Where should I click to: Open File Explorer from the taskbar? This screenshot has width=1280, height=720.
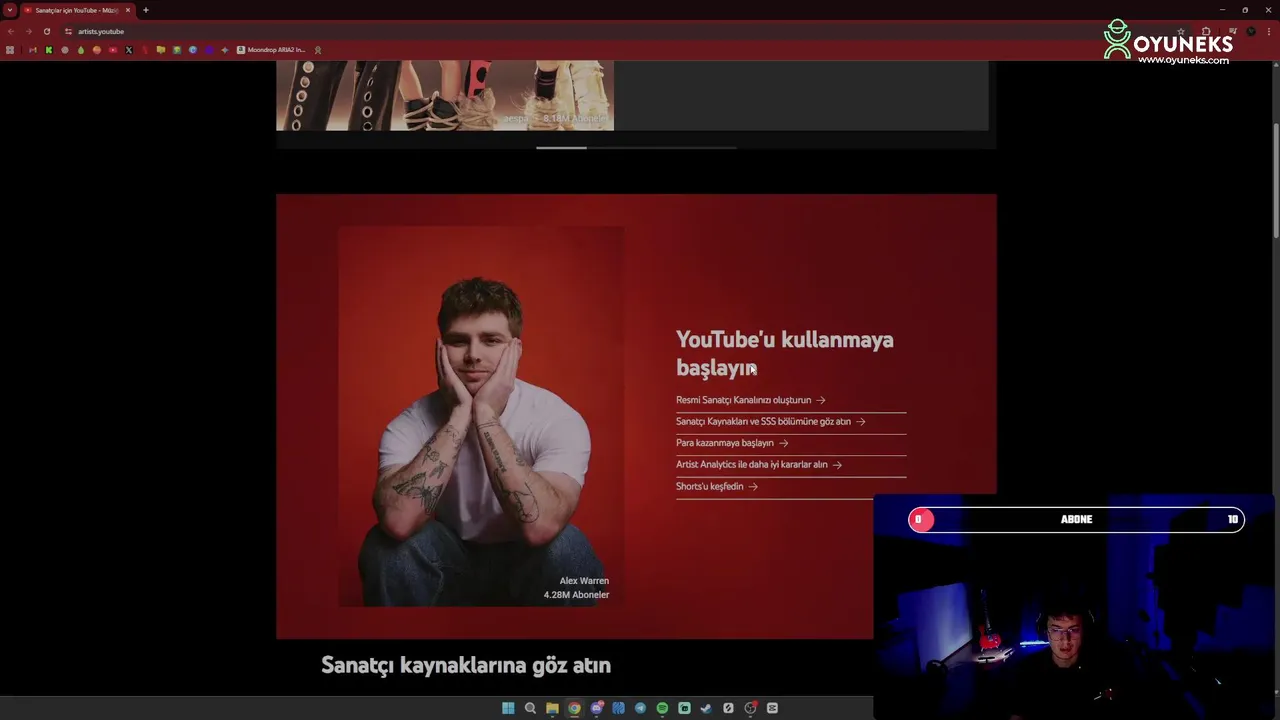pyautogui.click(x=552, y=708)
